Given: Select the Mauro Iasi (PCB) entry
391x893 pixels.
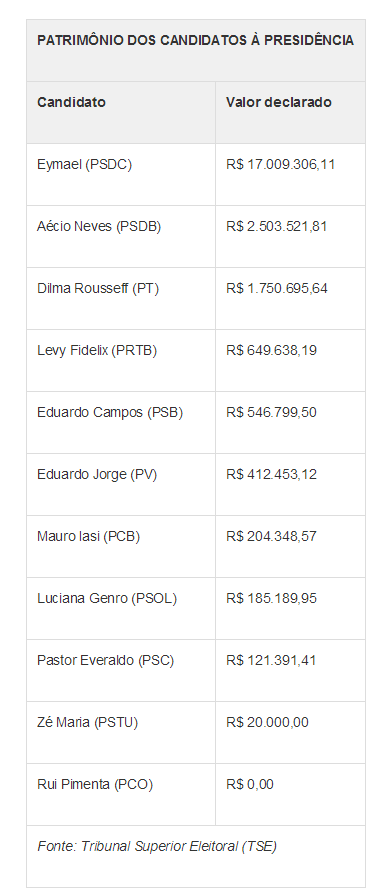Looking at the screenshot, I should coord(88,537).
